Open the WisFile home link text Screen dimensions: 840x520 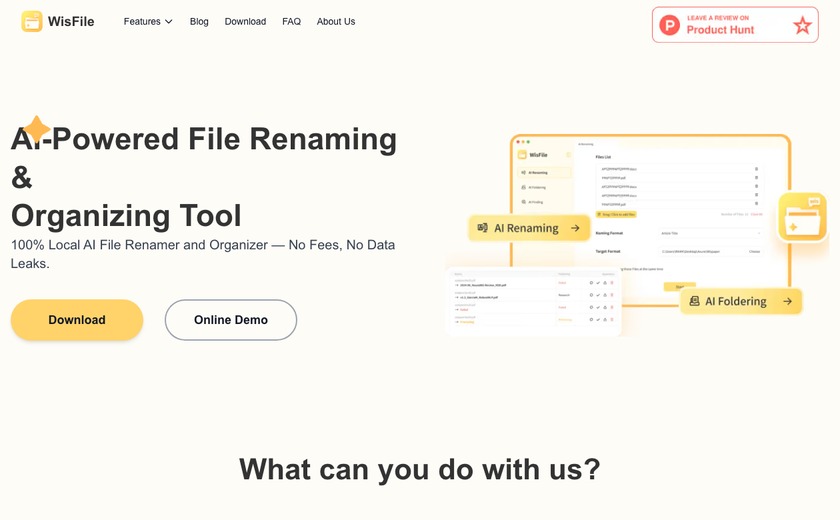(x=71, y=21)
